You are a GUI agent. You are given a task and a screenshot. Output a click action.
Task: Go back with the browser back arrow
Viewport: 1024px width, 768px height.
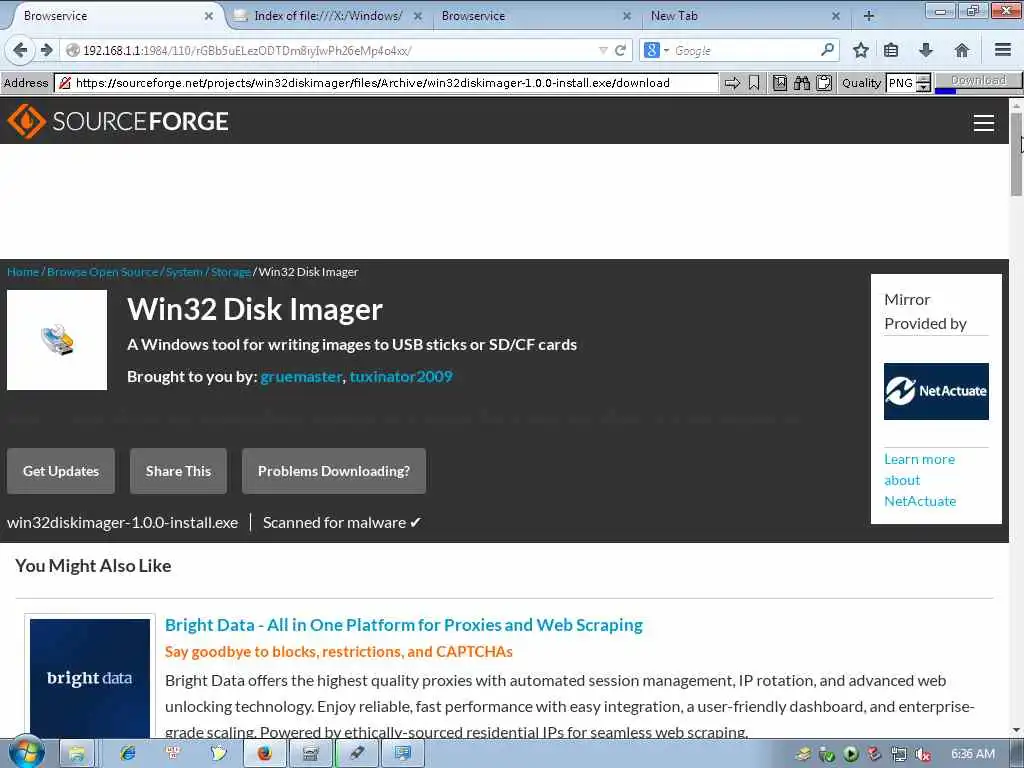click(x=20, y=50)
